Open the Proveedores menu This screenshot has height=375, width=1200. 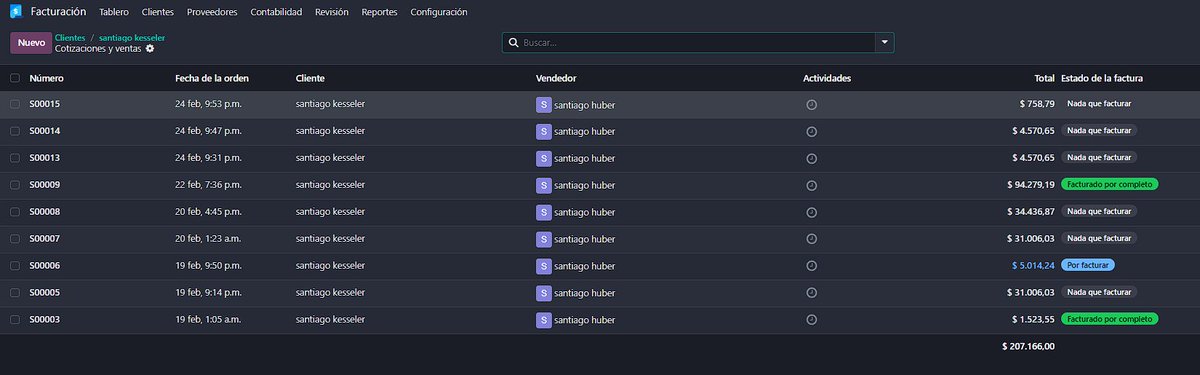212,12
